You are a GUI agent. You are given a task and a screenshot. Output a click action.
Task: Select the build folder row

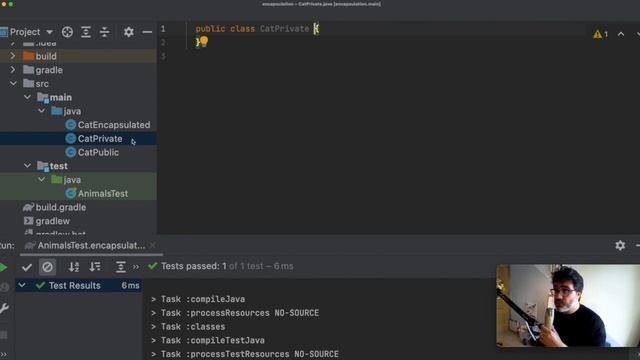point(78,56)
